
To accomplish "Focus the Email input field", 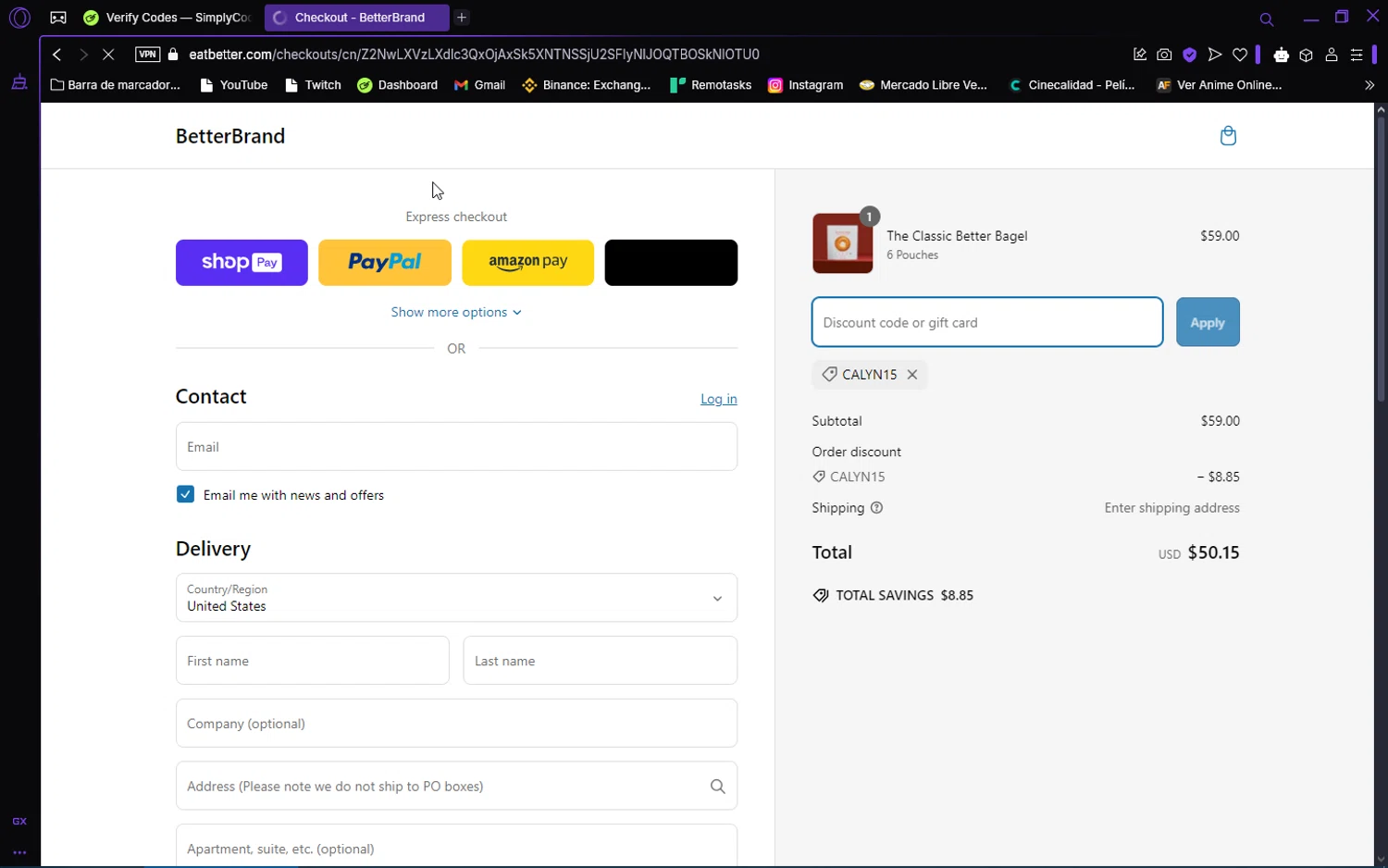I will (x=456, y=447).
